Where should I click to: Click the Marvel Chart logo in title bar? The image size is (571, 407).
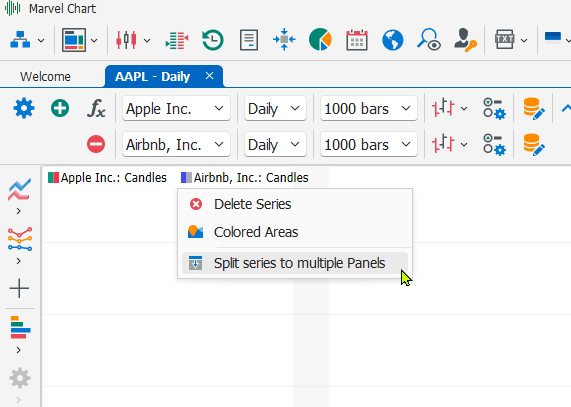click(x=13, y=8)
